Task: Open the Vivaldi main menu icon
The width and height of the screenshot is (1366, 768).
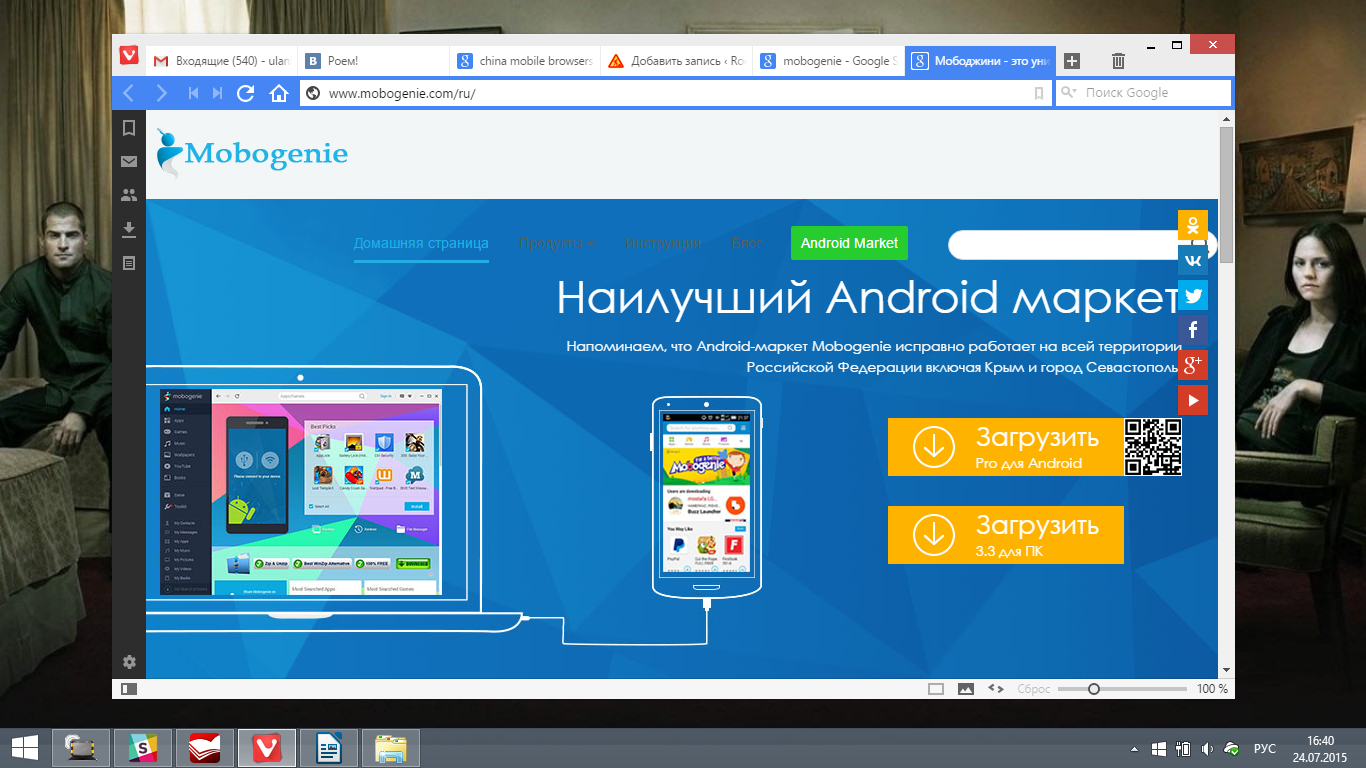Action: (x=129, y=55)
